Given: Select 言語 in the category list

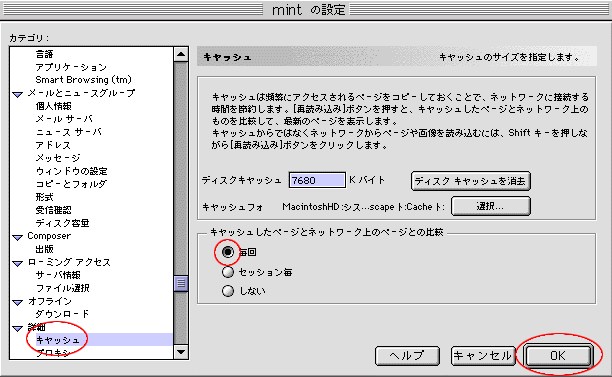Looking at the screenshot, I should (x=44, y=54).
